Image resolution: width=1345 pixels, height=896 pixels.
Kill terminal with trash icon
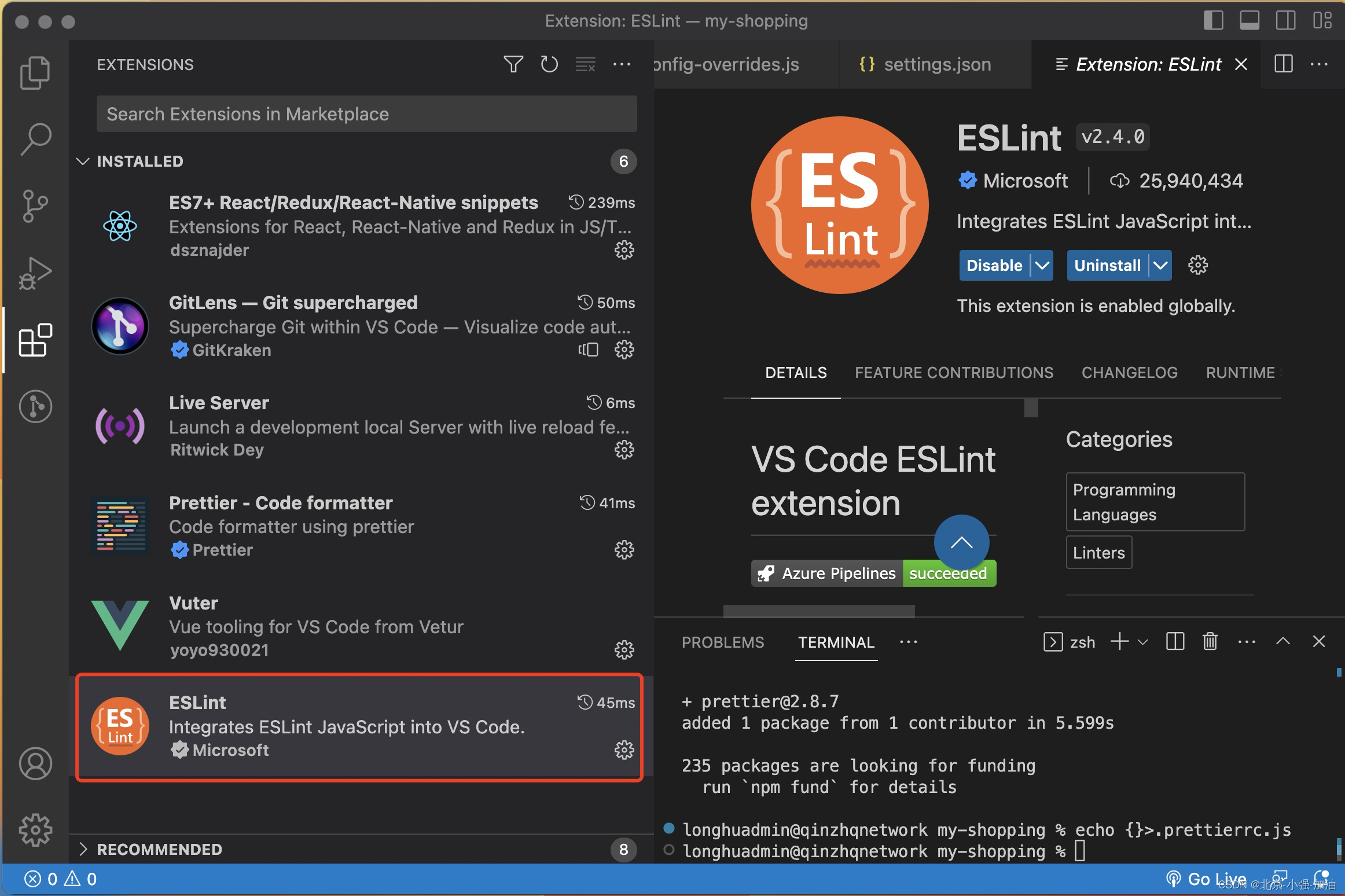point(1210,641)
